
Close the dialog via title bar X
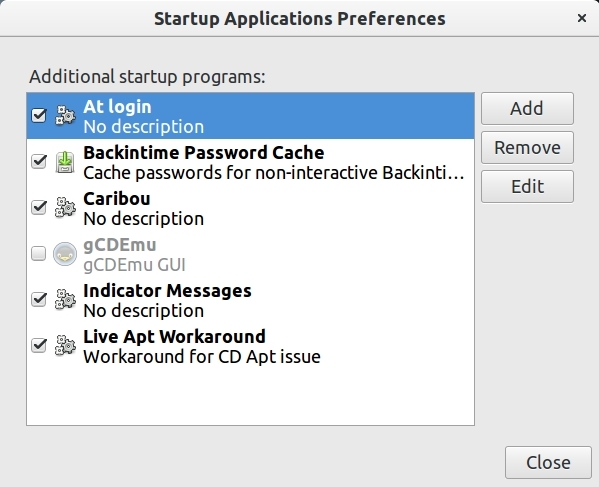click(582, 18)
